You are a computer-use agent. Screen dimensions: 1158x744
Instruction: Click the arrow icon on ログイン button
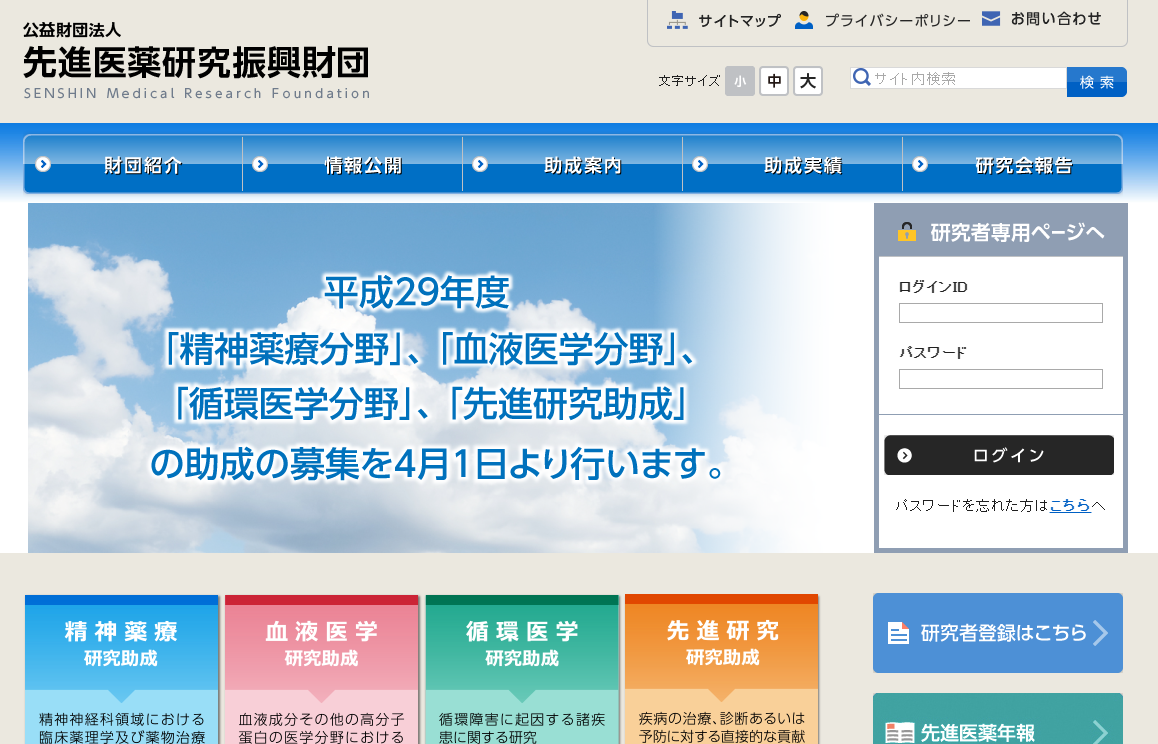(x=905, y=456)
